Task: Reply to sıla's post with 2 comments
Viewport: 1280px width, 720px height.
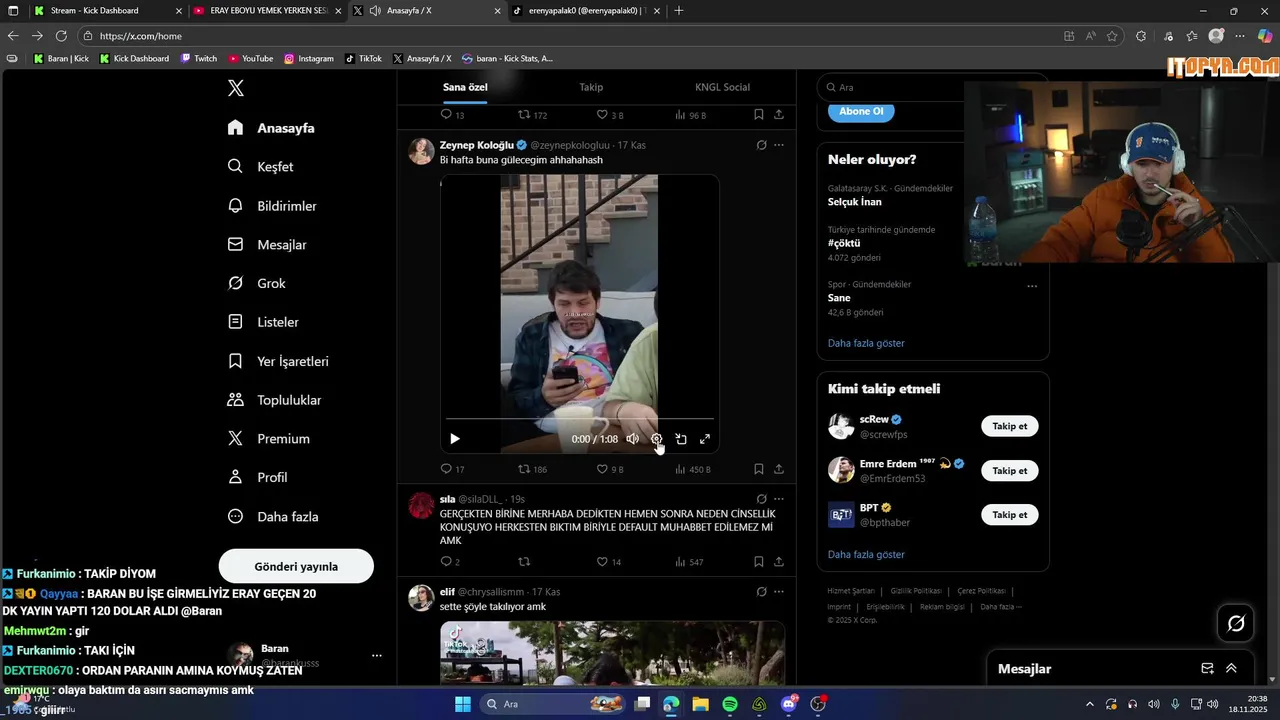Action: (451, 562)
